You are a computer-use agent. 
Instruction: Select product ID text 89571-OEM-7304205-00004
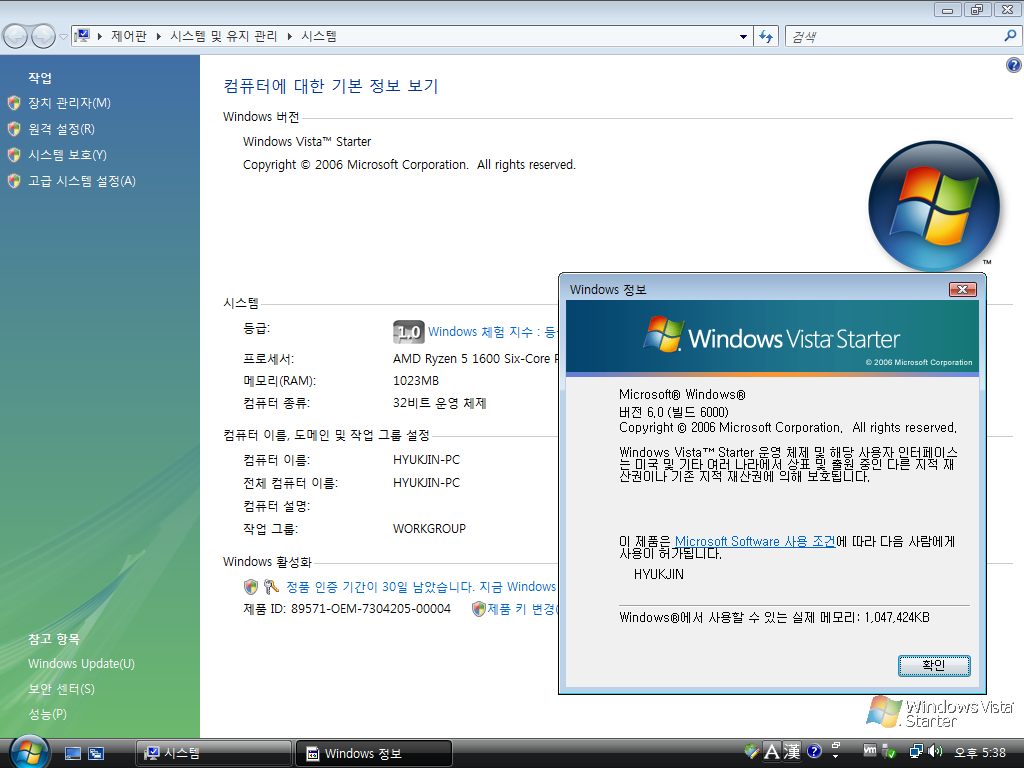[x=370, y=609]
